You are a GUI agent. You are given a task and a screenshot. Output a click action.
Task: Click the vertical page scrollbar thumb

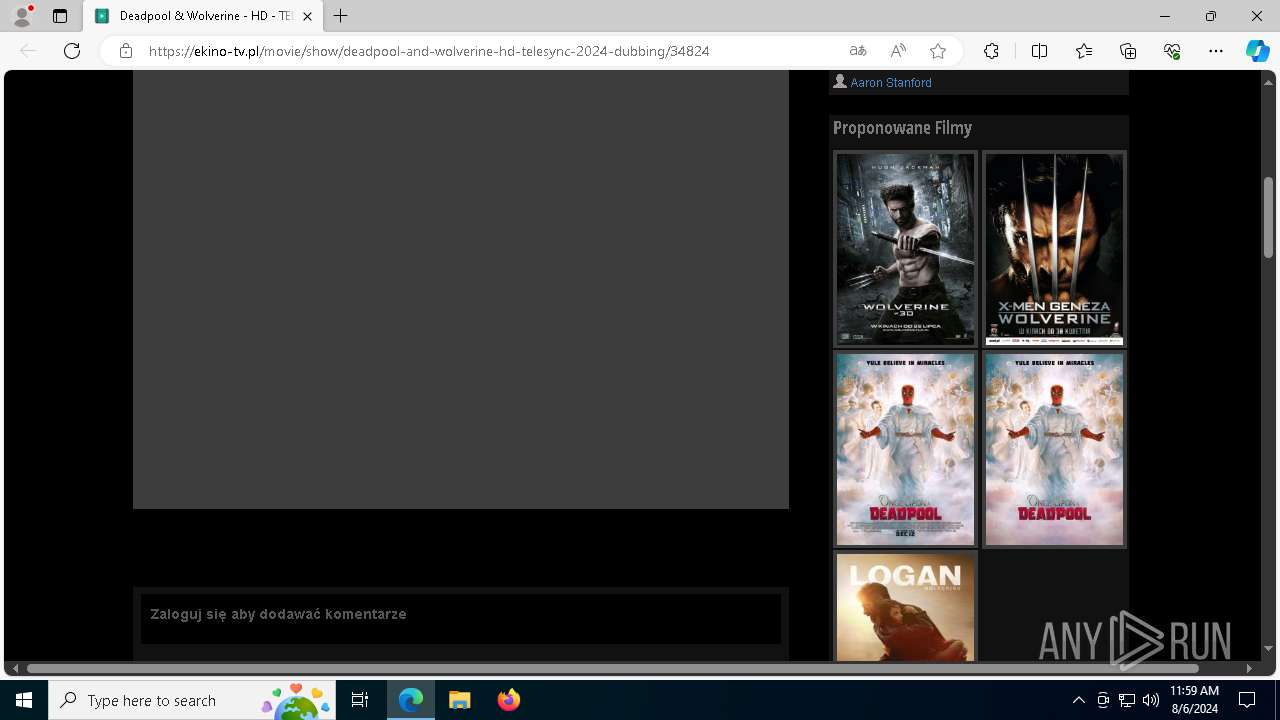(x=1268, y=217)
